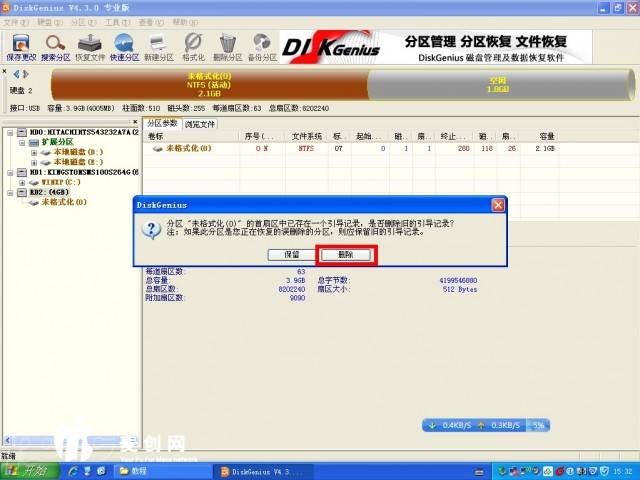Close the DiskGenius confirmation dialog
The height and width of the screenshot is (480, 640).
497,204
